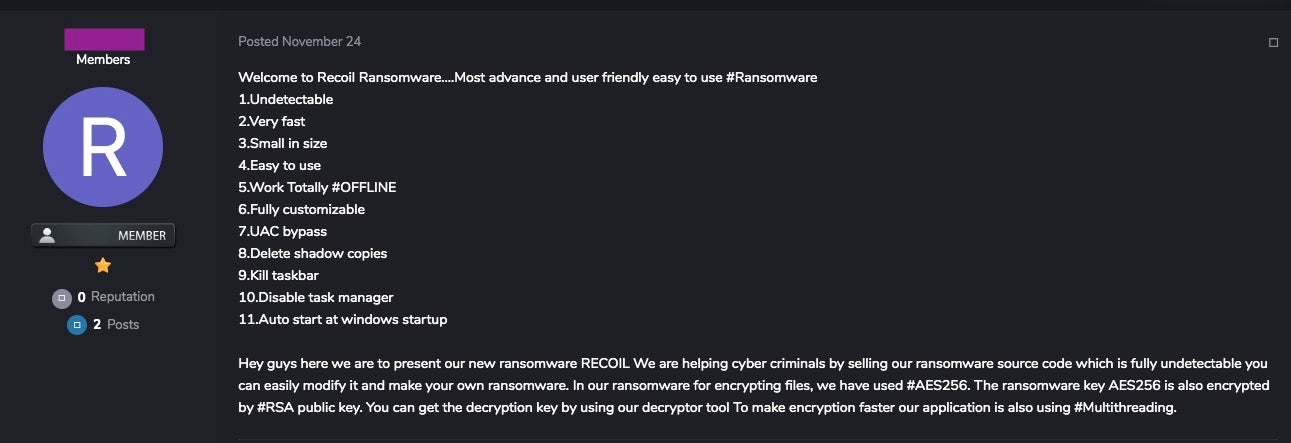Screen dimensions: 1291x443
Task: Click the "0 Reputation" text
Action: 116,297
